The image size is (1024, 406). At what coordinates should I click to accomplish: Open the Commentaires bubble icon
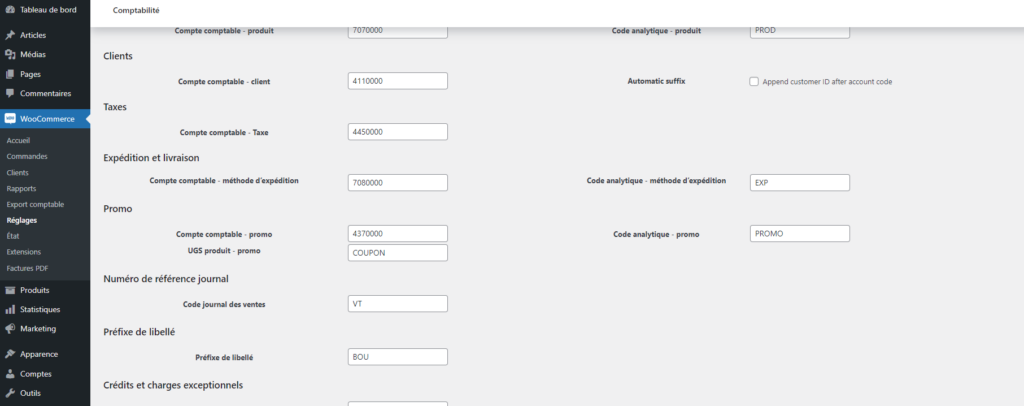tap(10, 93)
